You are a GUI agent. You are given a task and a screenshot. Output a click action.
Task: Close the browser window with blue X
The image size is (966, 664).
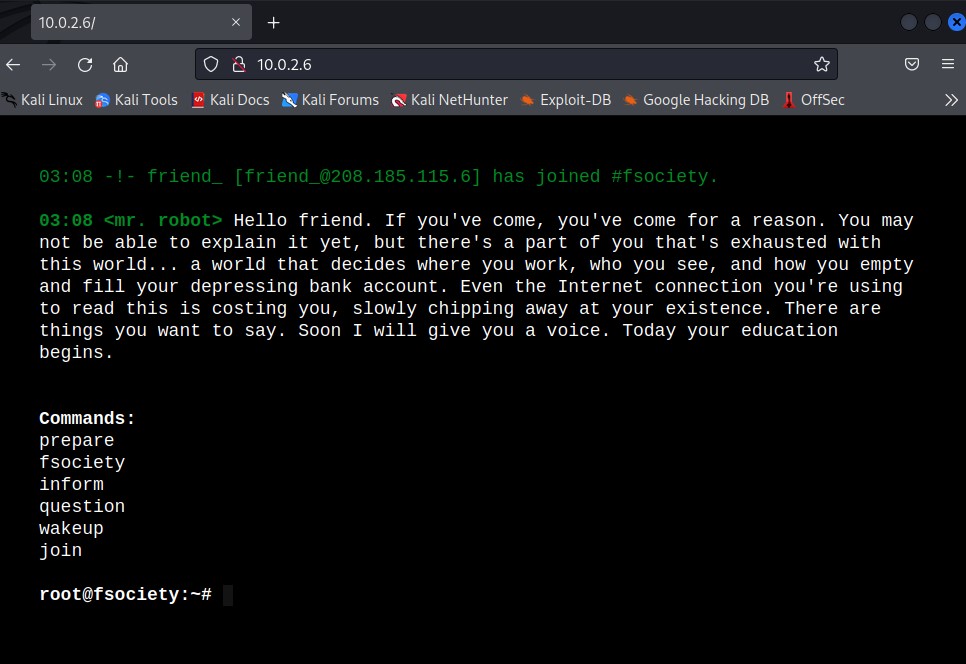click(x=956, y=22)
